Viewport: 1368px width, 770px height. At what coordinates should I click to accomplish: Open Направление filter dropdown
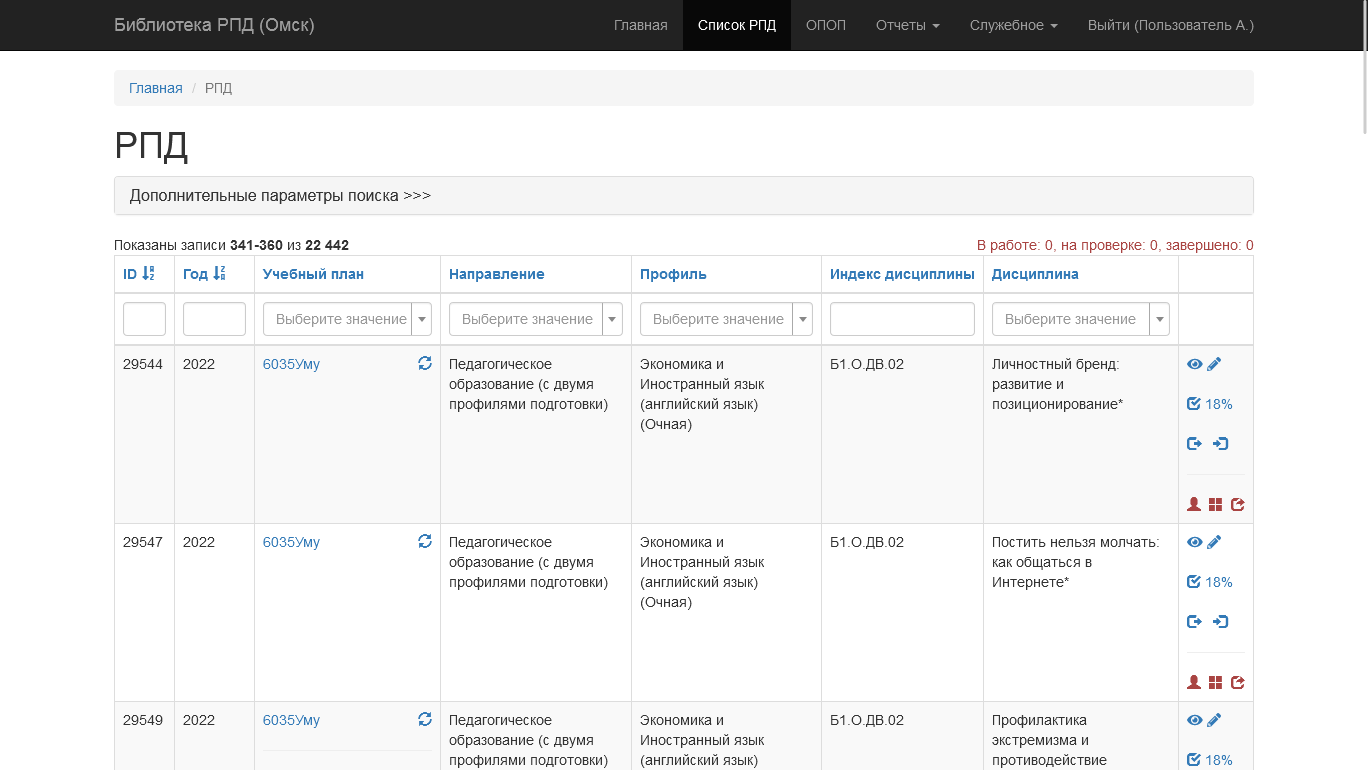pos(535,319)
